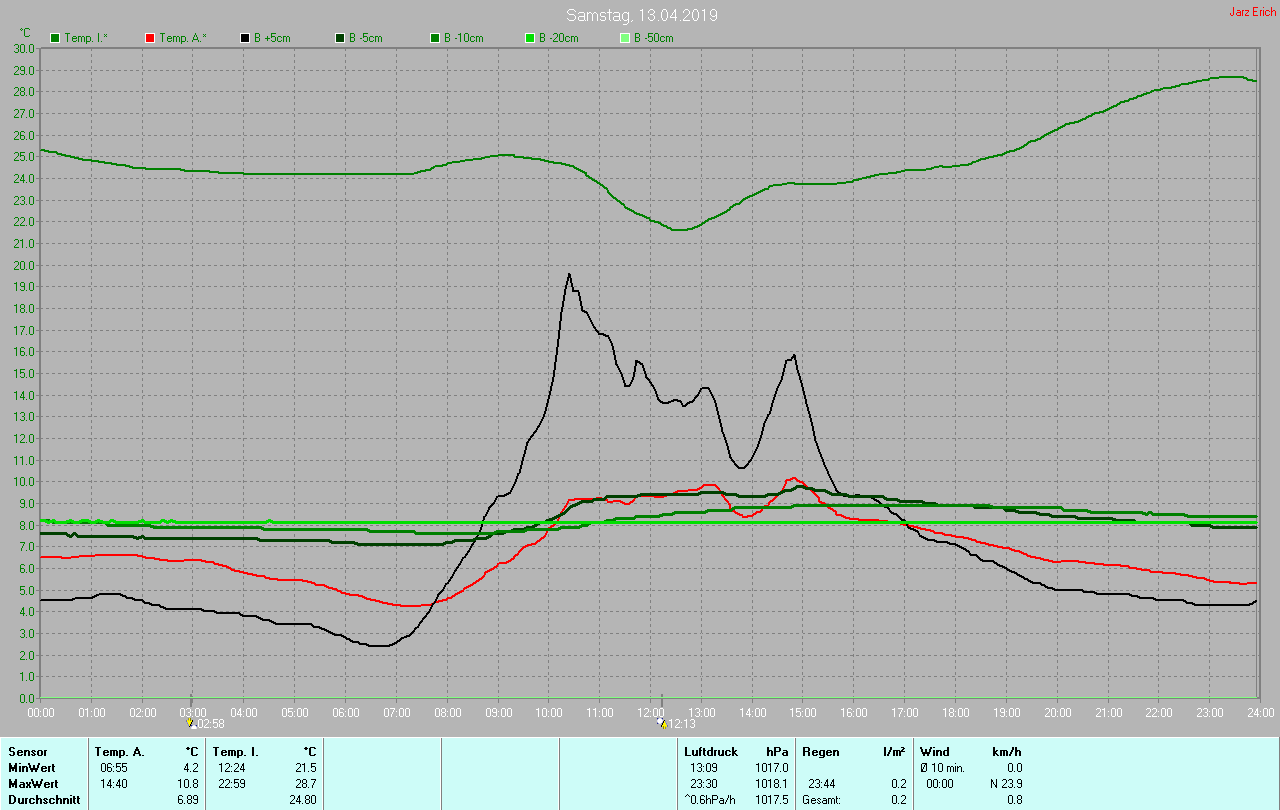
Task: Click the 'Jarz Erich' author label
Action: click(x=1252, y=12)
